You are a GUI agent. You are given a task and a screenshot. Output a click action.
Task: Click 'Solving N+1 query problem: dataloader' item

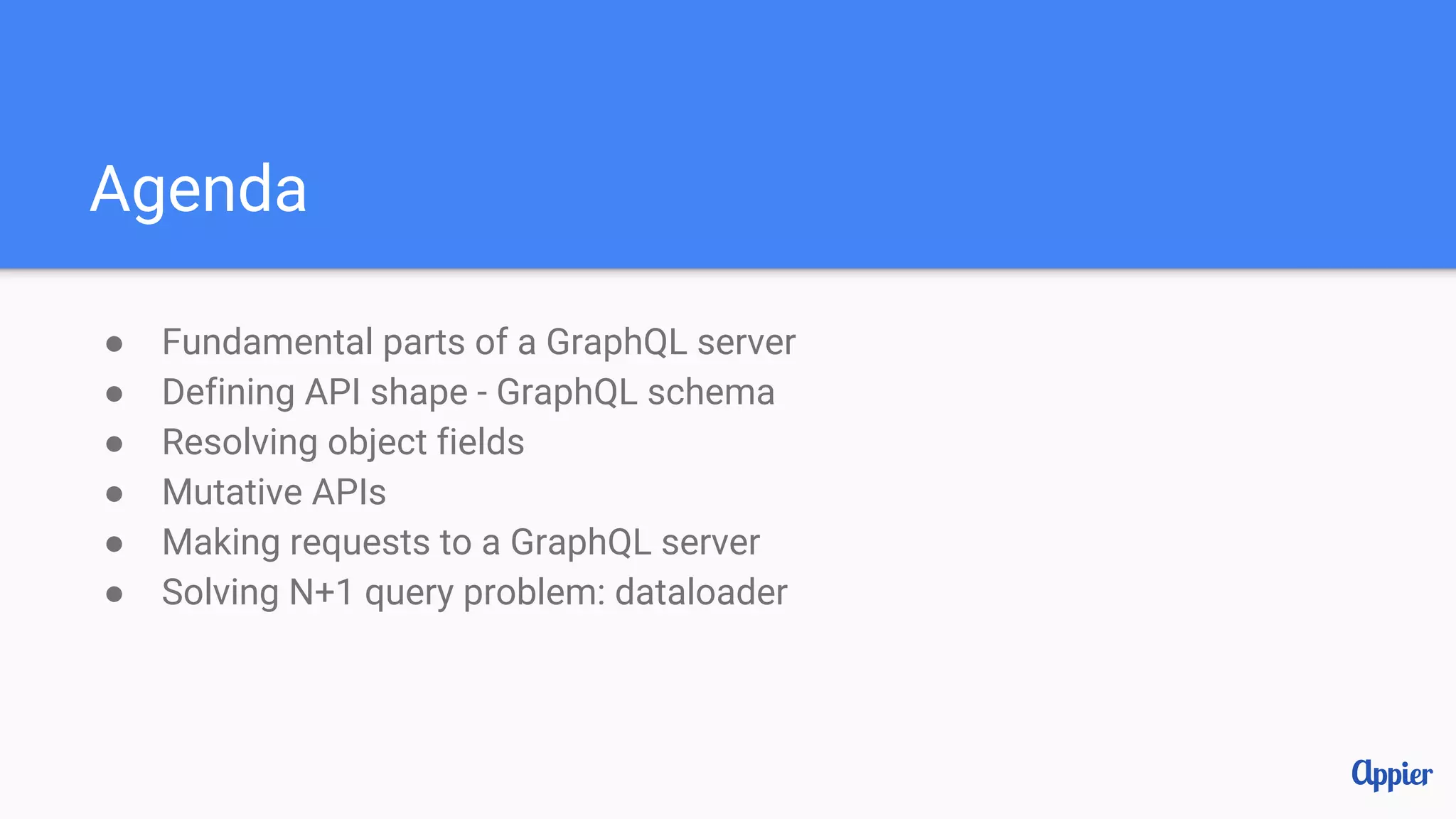pos(474,592)
